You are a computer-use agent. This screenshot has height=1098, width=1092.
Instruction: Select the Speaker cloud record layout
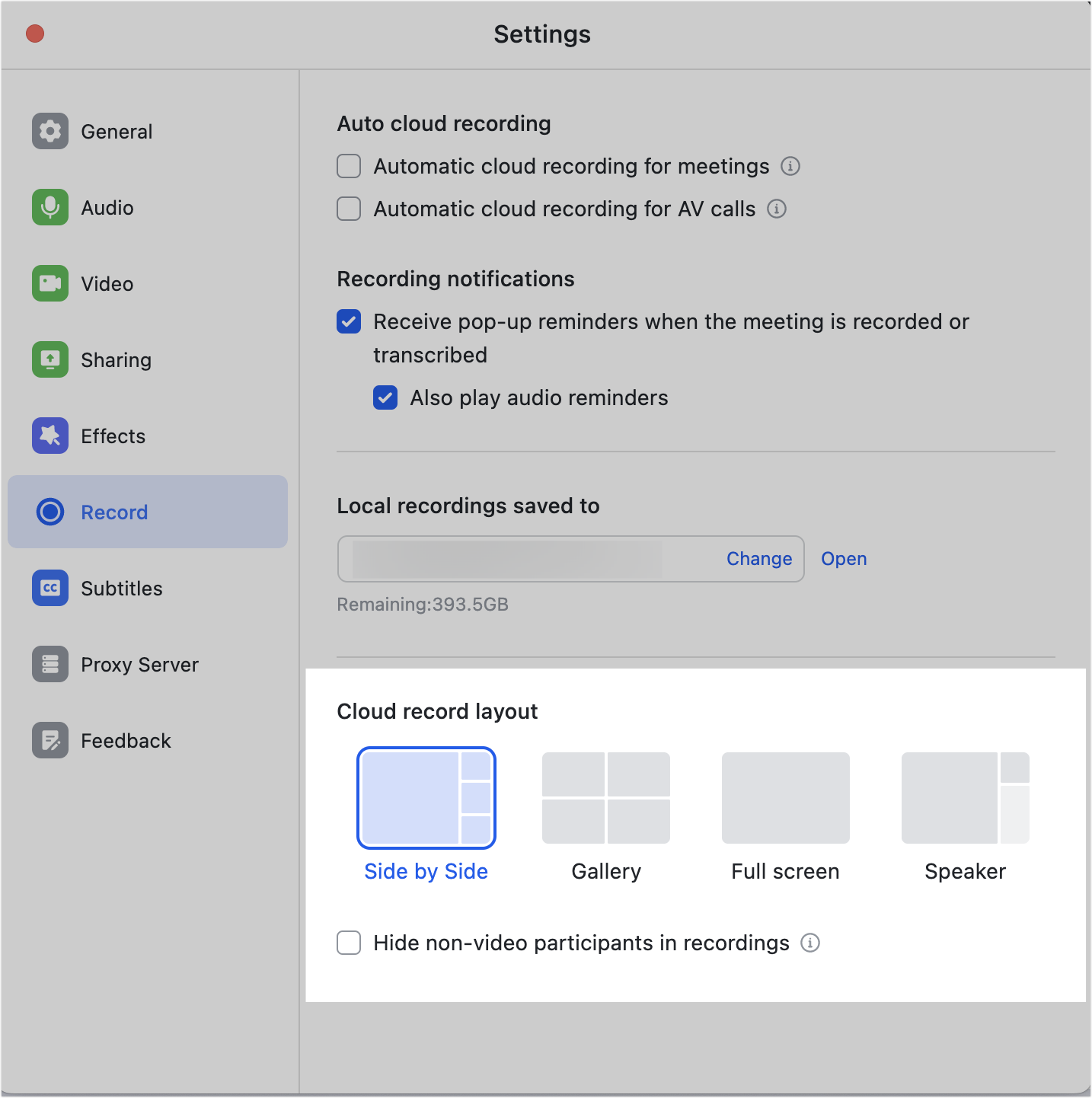coord(965,798)
